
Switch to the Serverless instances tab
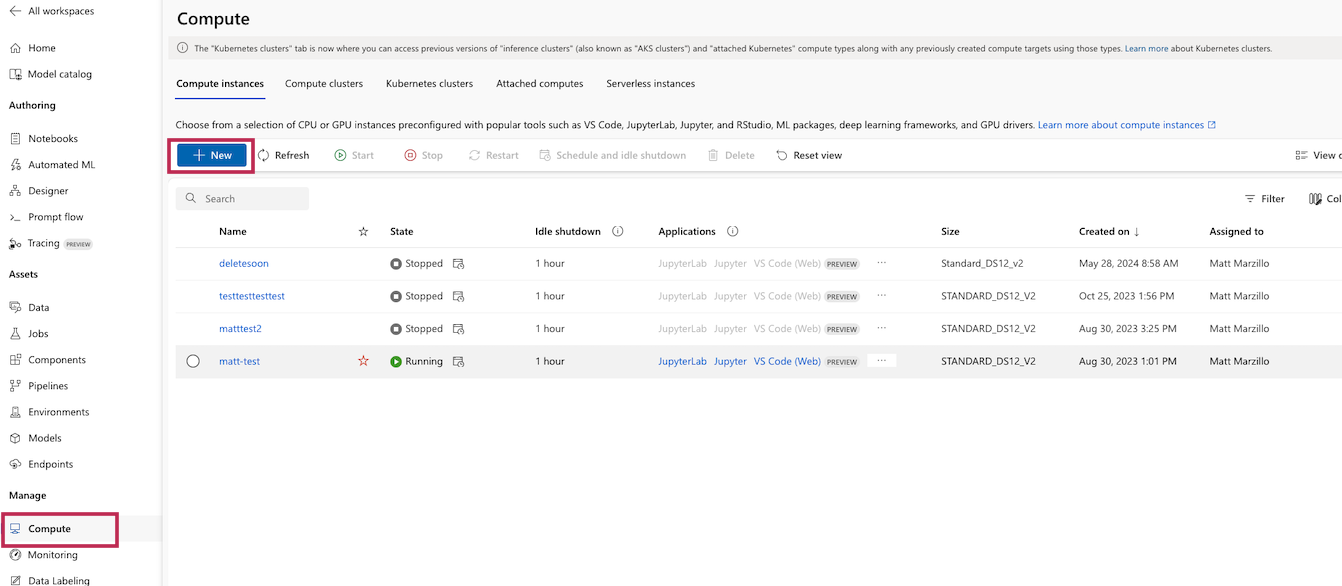click(x=650, y=84)
